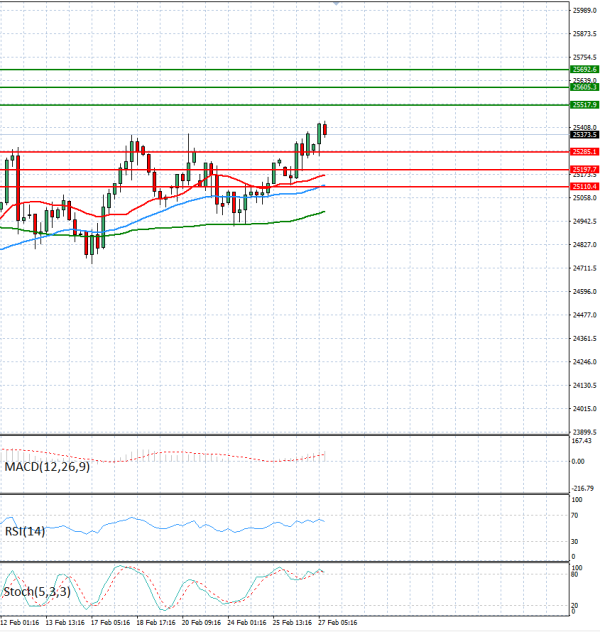Click the 24596.0 value on price scale
The width and height of the screenshot is (600, 632).
click(x=584, y=292)
